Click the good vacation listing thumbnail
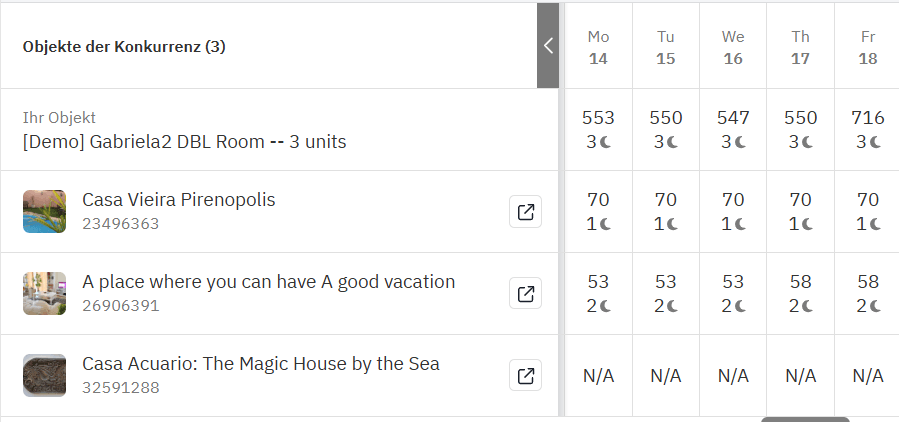This screenshot has height=422, width=899. 44,294
